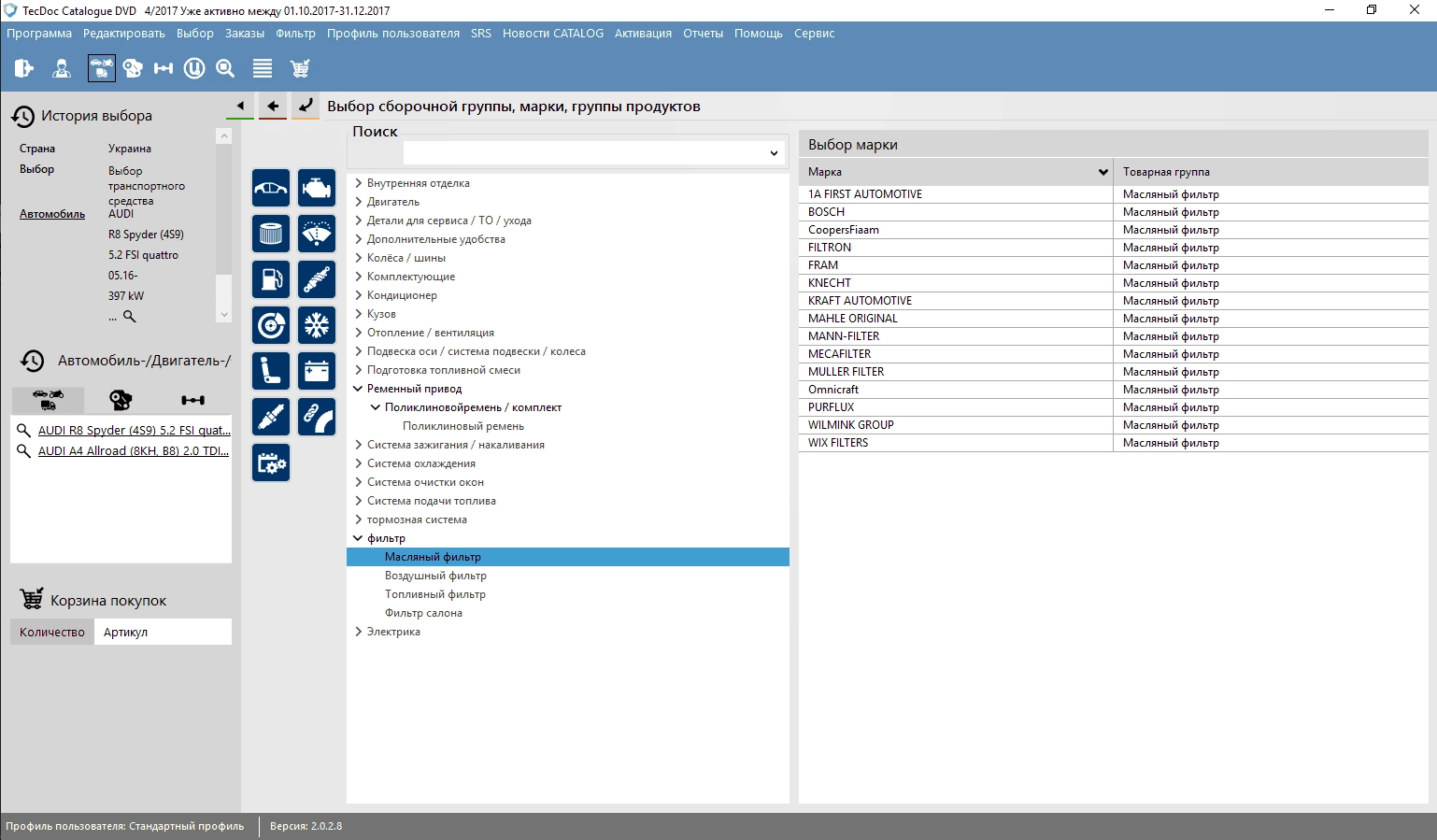Click the history panel scrollbar down arrow
This screenshot has height=840, width=1437.
tap(223, 315)
